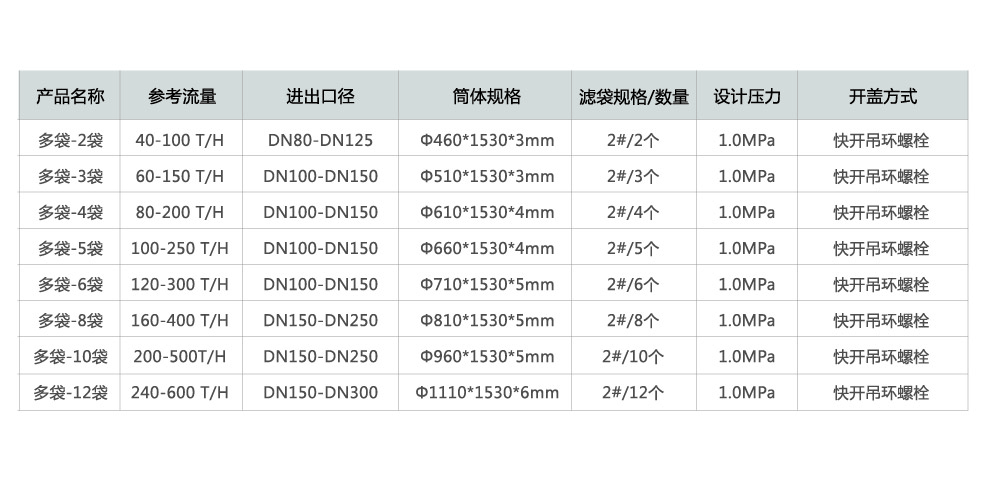Click the Φ810*1530*5mm specification cell
Screen dimensions: 990x485
pyautogui.click(x=486, y=321)
